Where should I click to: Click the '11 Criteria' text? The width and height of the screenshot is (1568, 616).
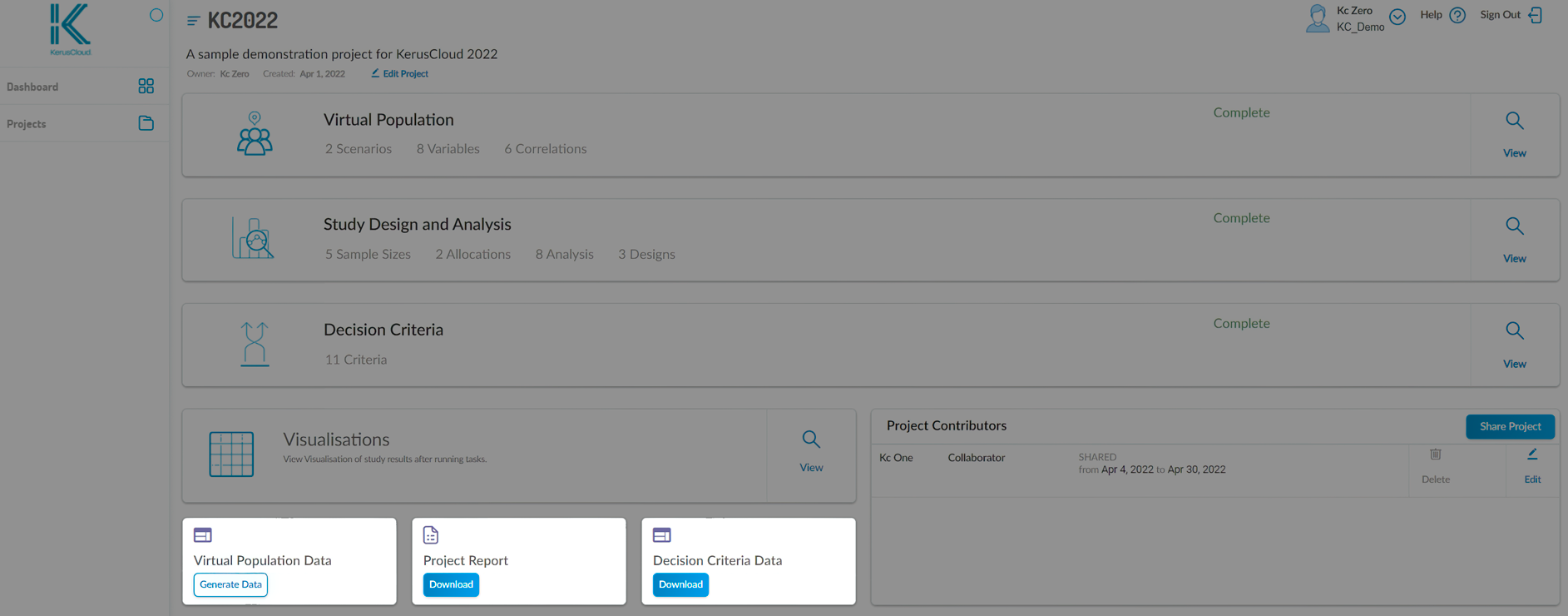click(x=356, y=360)
